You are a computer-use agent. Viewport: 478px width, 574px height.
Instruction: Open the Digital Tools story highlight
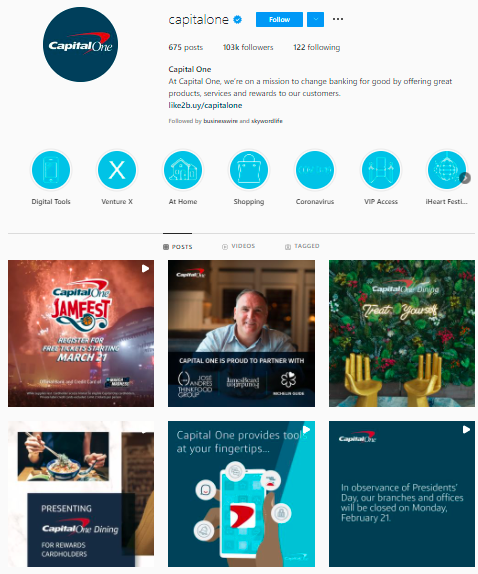coord(51,170)
